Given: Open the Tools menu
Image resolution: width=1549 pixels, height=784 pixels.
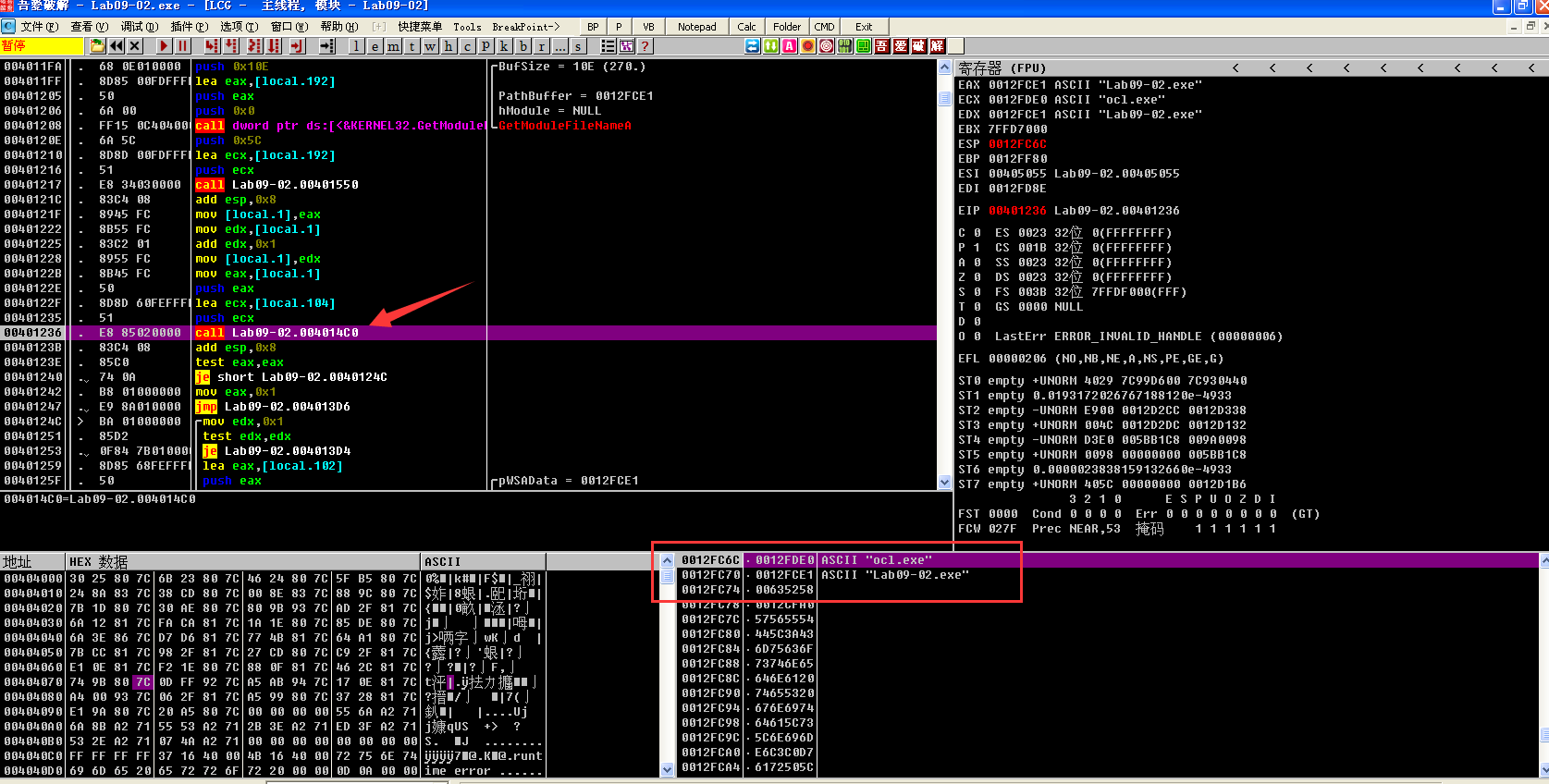Looking at the screenshot, I should [467, 27].
